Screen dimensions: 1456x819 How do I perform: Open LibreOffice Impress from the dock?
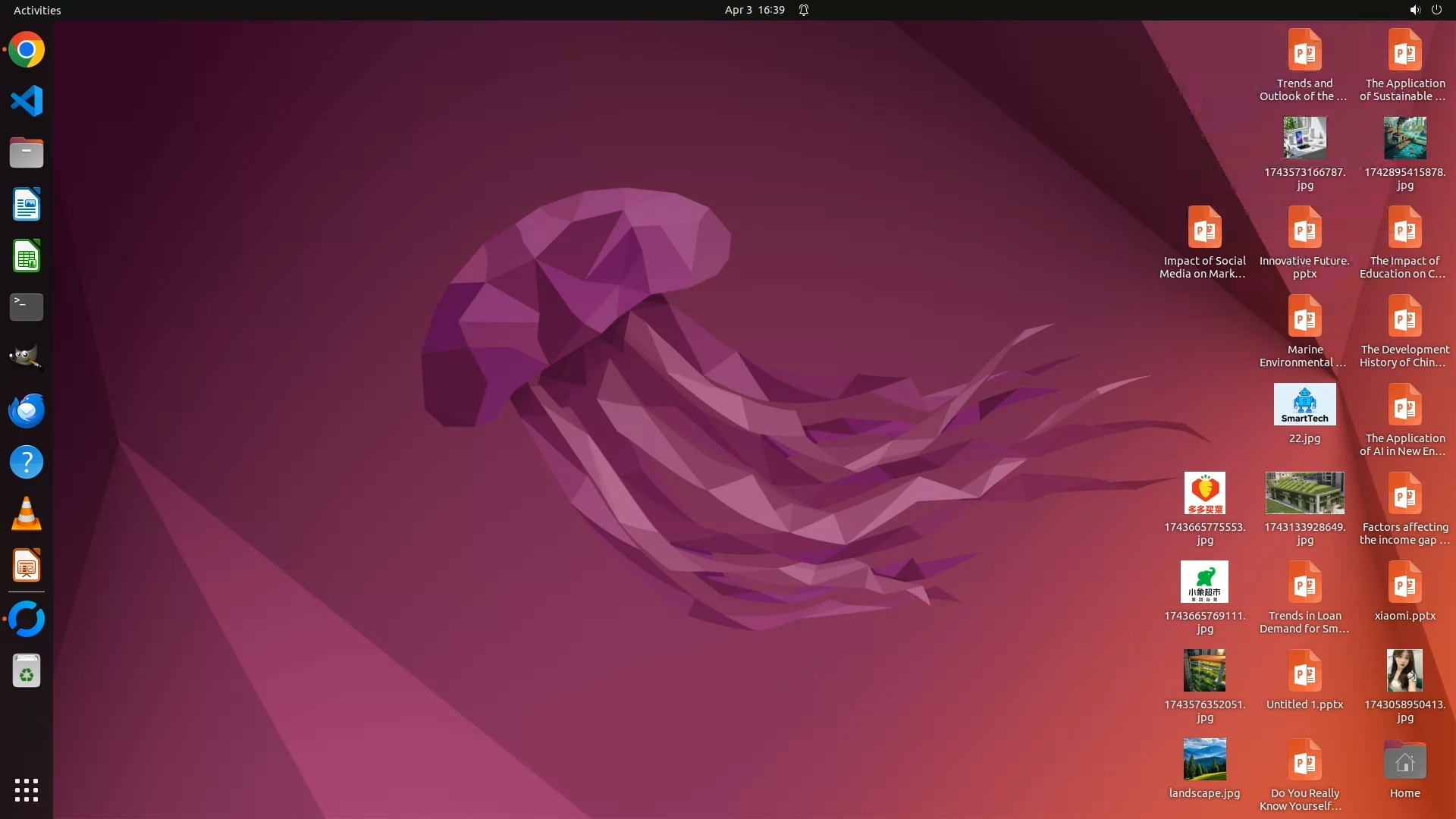tap(27, 566)
